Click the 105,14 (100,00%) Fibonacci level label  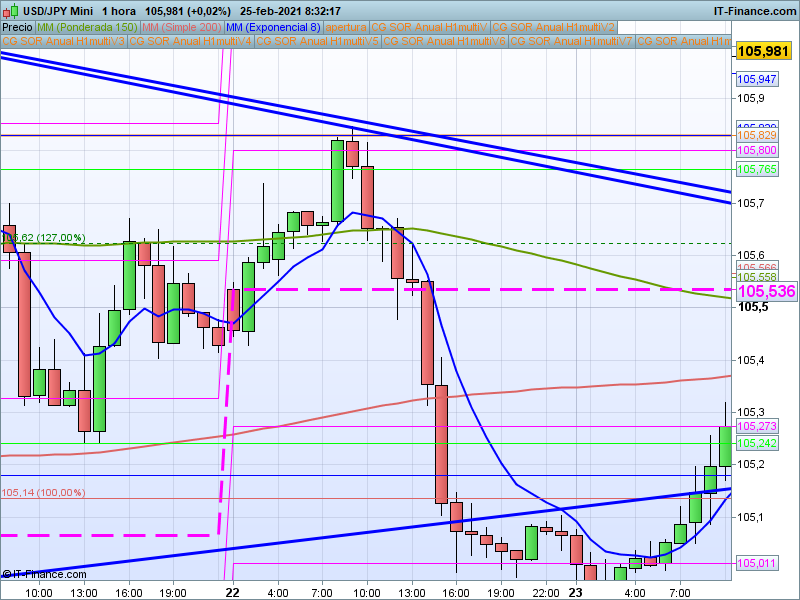43,492
